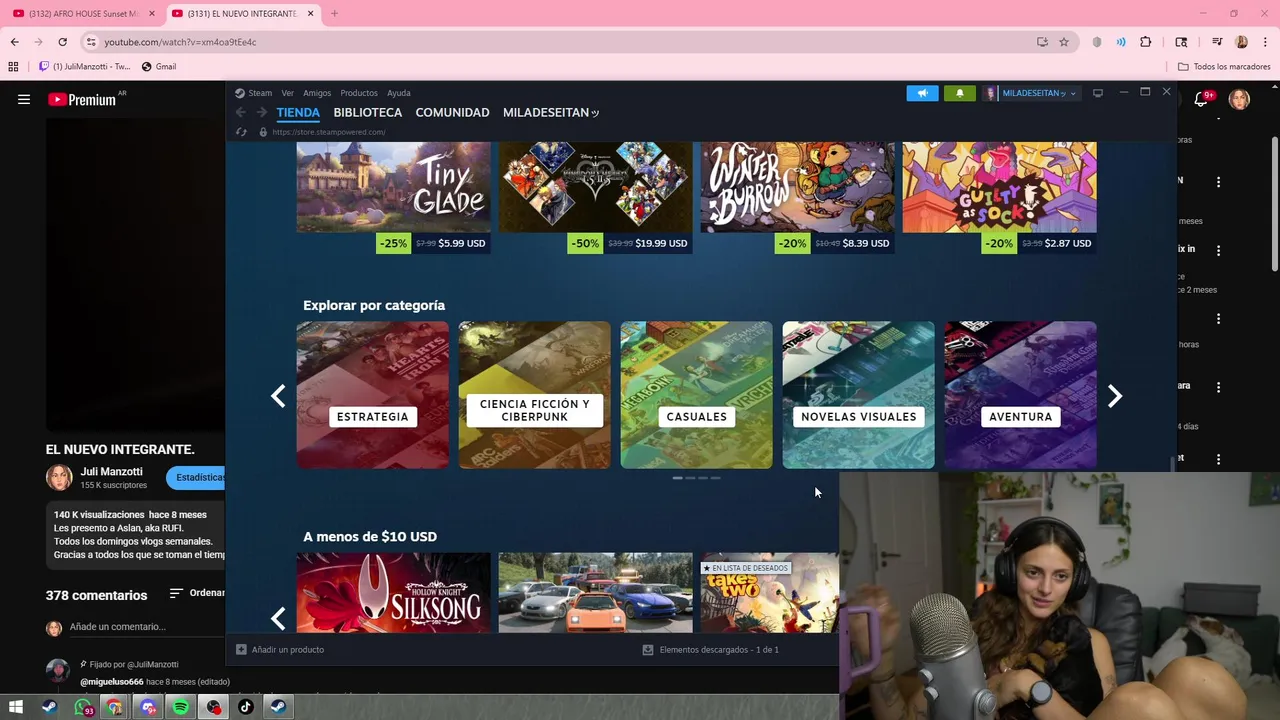Open Ayuda menu in Steam

click(x=399, y=93)
